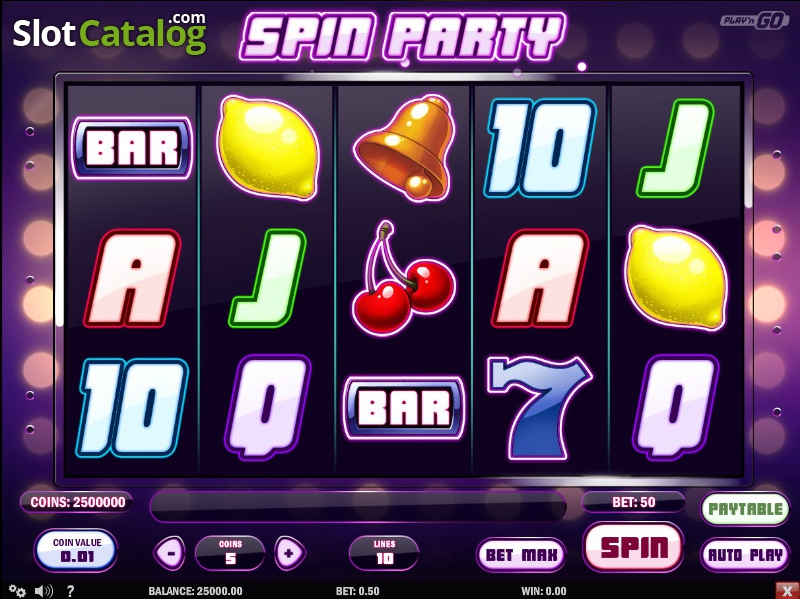Open the Paytable
Image resolution: width=800 pixels, height=599 pixels.
(x=745, y=509)
